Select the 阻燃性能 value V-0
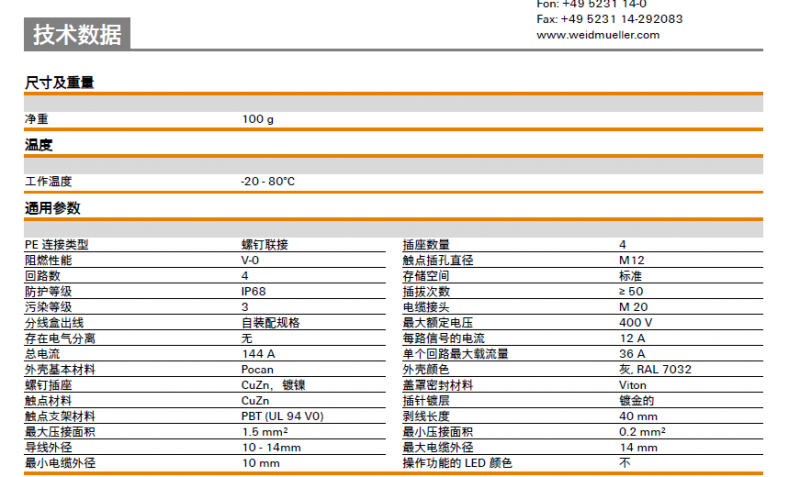This screenshot has width=800, height=477. pyautogui.click(x=250, y=260)
